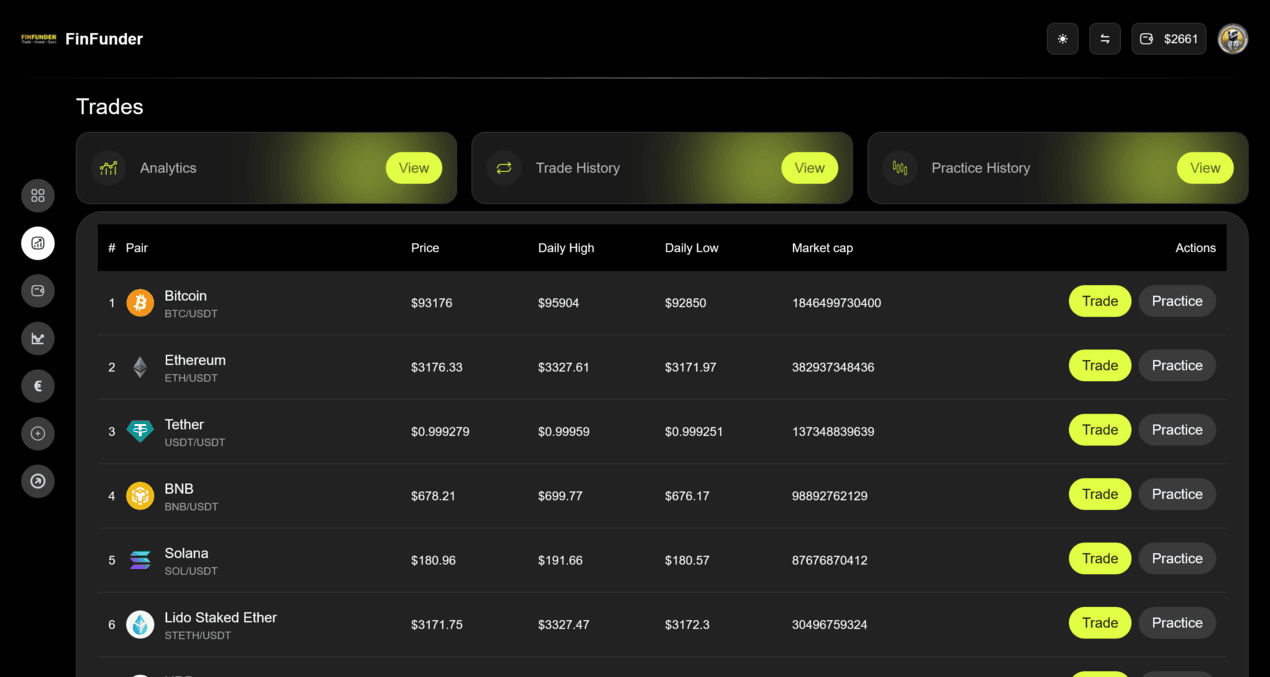View Analytics
Screen dimensions: 1270x677
coord(414,168)
